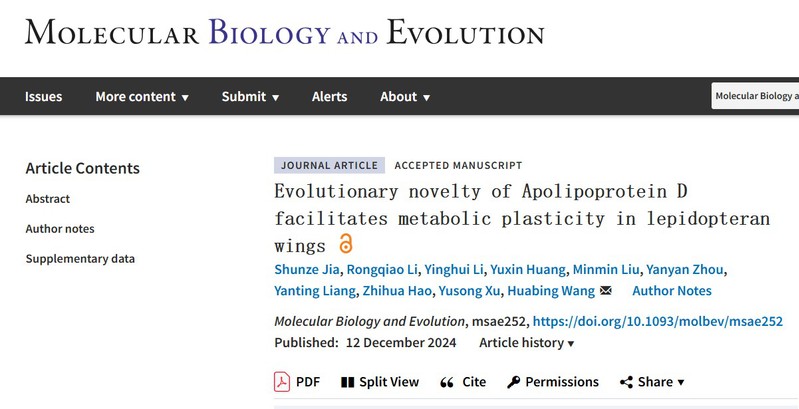View author Shunze Jia's details
Viewport: 799px width, 409px height.
pos(307,269)
